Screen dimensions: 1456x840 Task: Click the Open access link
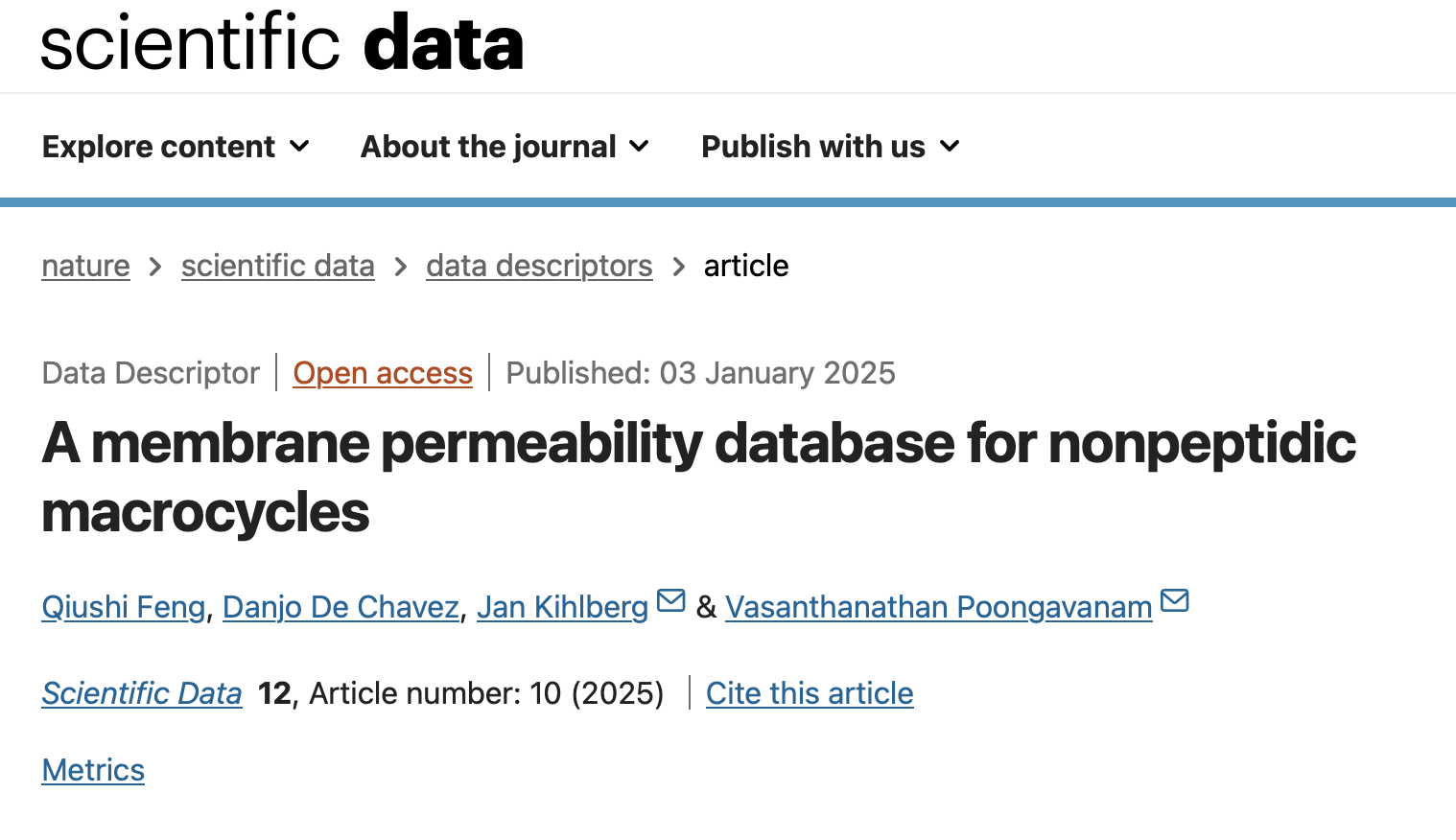click(x=383, y=373)
